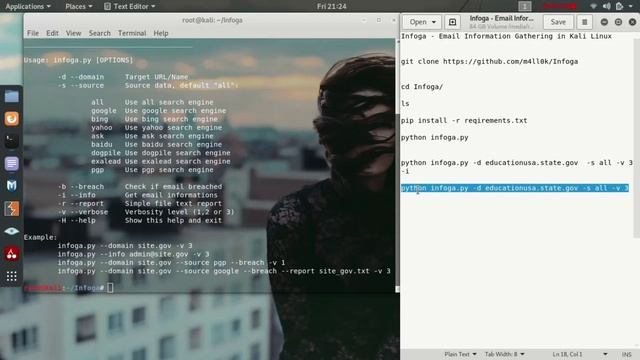Launch Metasploit from the dock
The height and width of the screenshot is (360, 640).
coord(11,186)
